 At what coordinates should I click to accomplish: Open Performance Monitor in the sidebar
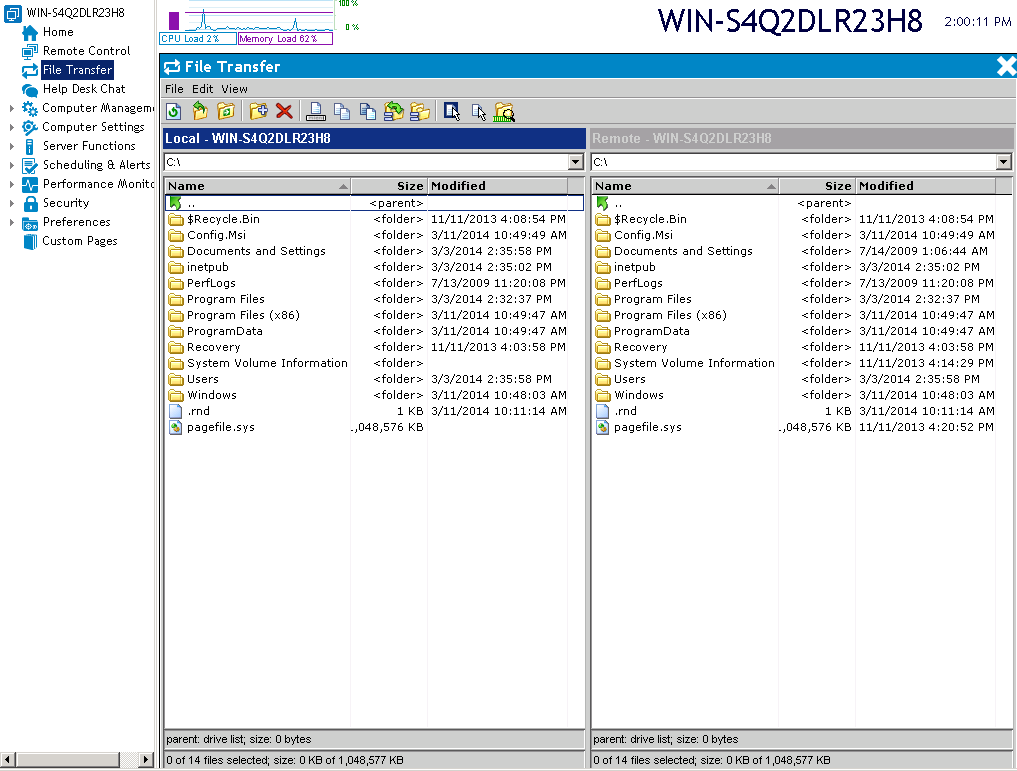(98, 184)
